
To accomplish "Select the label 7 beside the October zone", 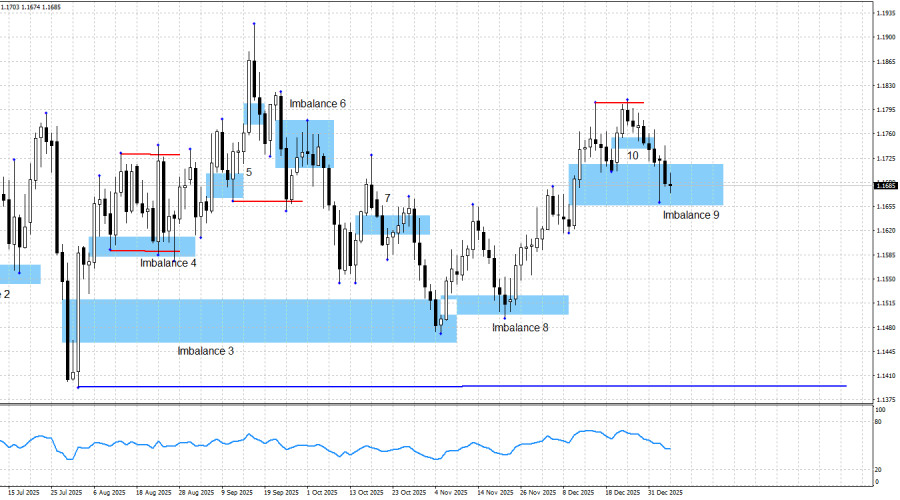I will click(387, 199).
